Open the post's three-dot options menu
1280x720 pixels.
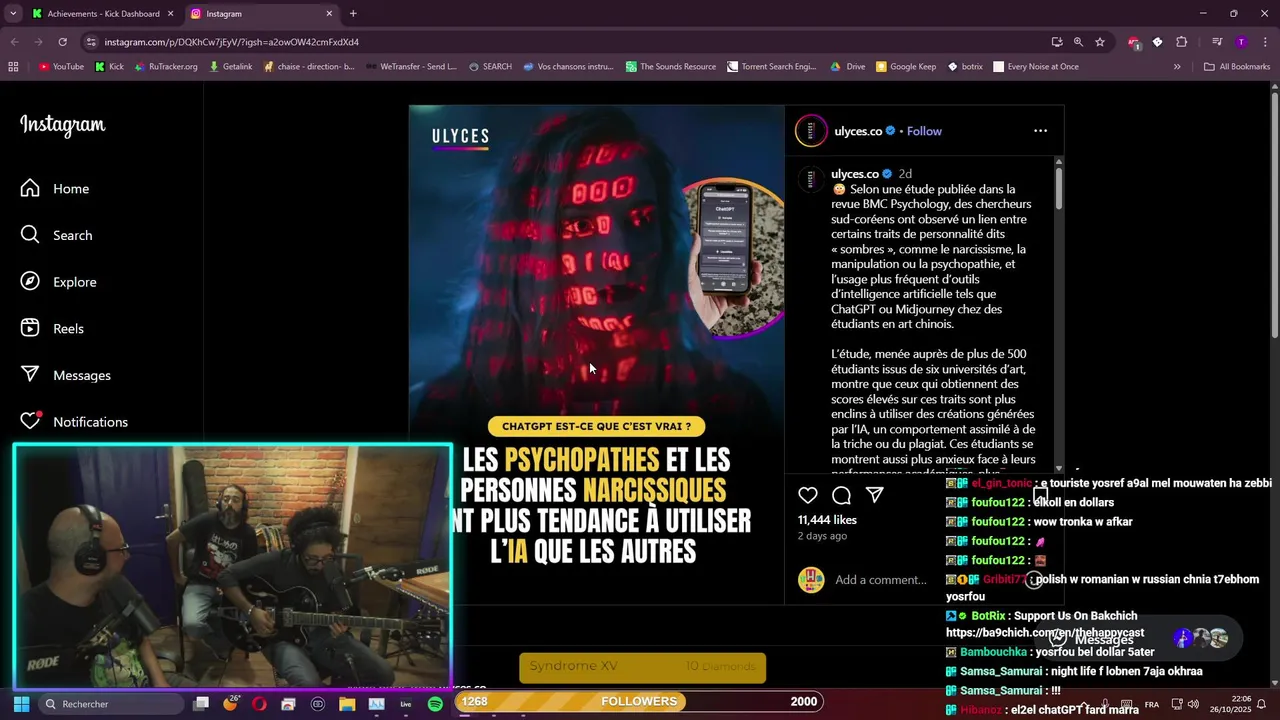[x=1040, y=131]
